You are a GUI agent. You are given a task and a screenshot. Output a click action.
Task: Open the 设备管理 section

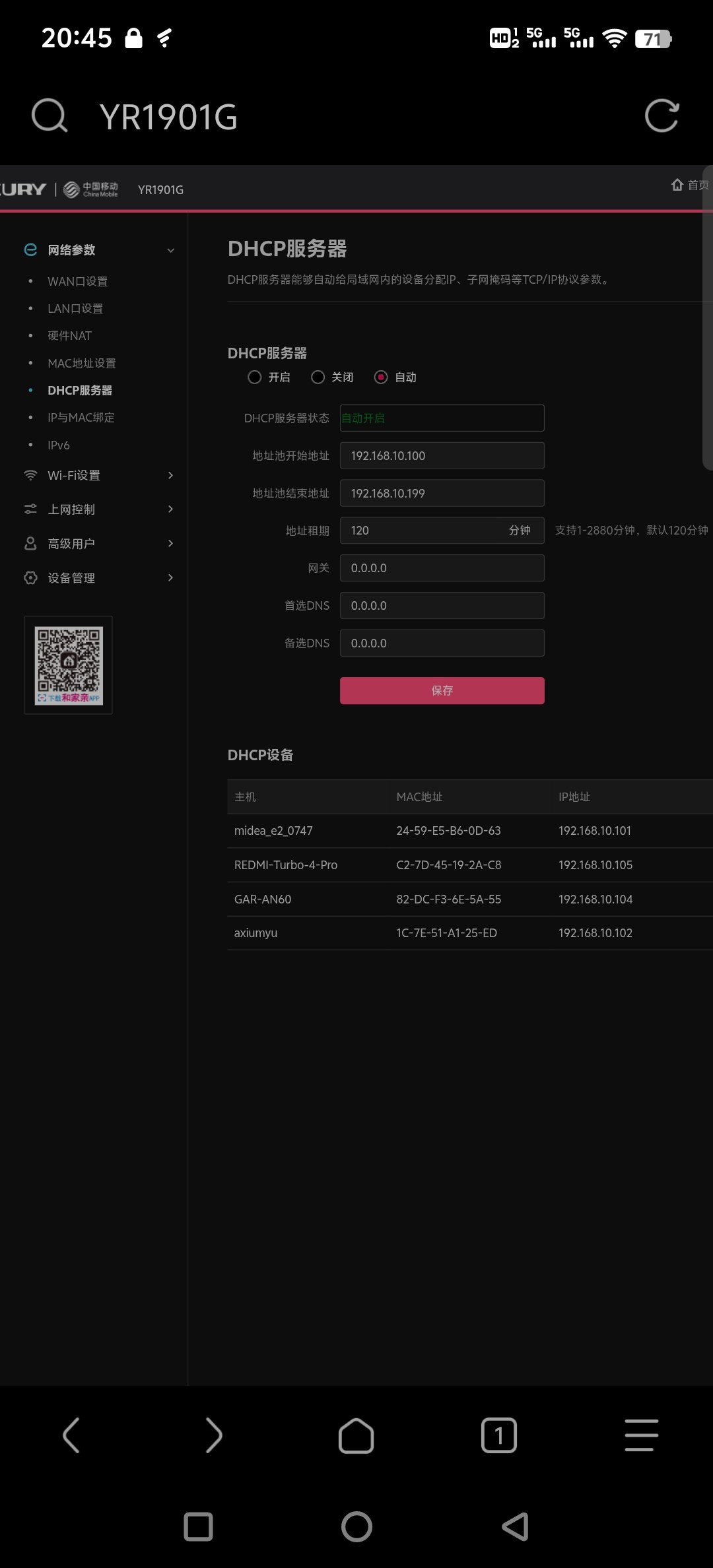click(99, 578)
